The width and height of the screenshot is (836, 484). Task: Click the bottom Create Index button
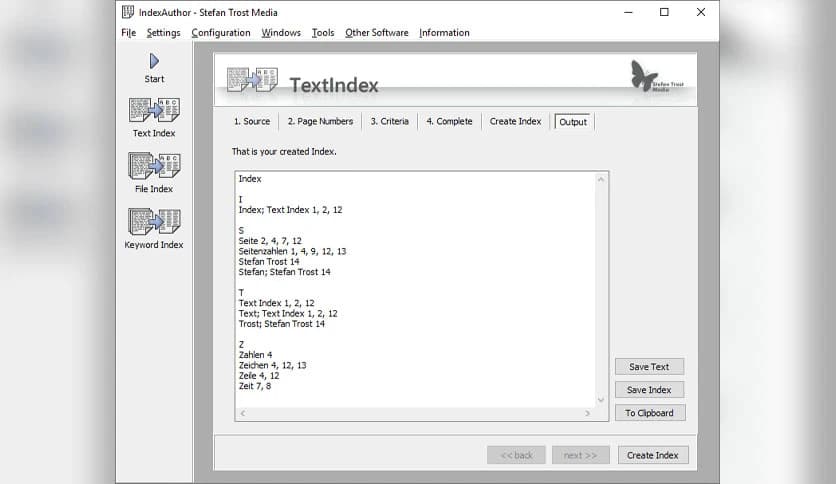[653, 455]
